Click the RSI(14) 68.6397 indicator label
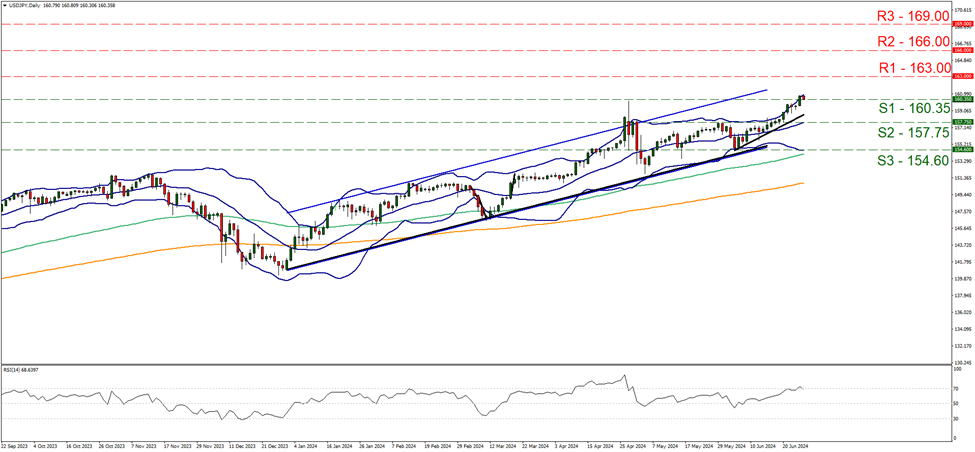This screenshot has height=452, width=975. [x=21, y=369]
